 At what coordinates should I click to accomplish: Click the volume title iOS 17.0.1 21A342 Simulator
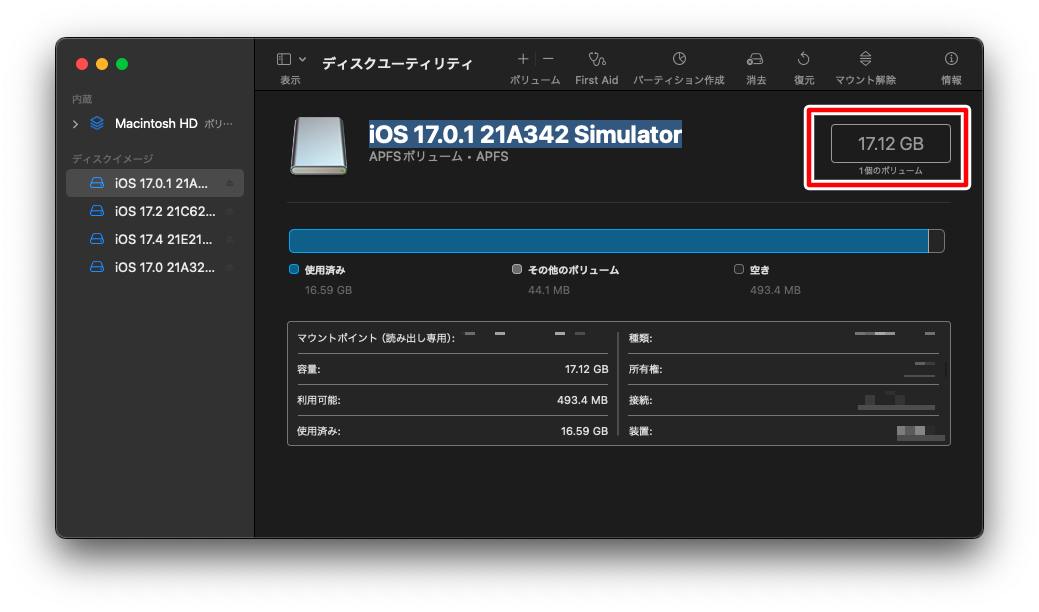[x=525, y=134]
